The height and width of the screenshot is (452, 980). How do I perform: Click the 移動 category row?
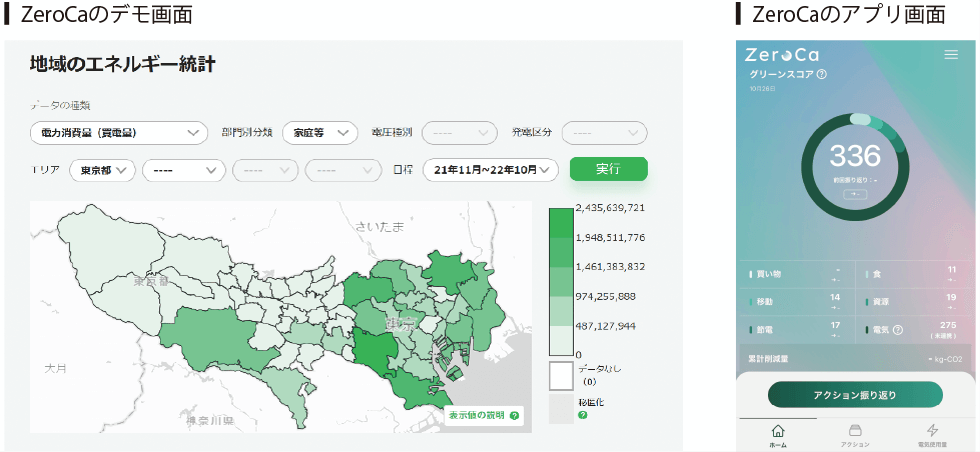[x=797, y=301]
